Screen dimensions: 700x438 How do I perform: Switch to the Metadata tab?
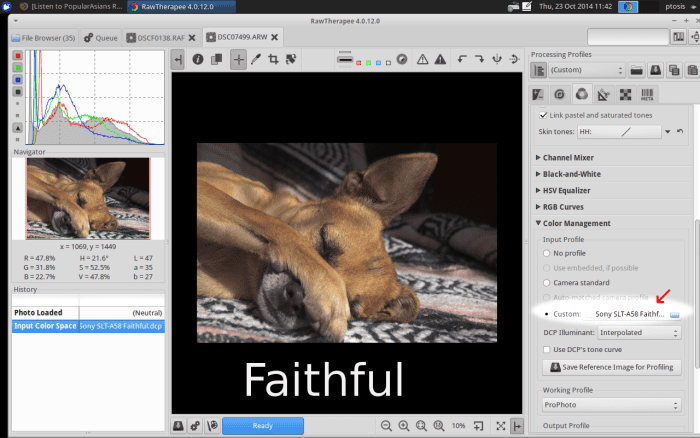click(647, 96)
